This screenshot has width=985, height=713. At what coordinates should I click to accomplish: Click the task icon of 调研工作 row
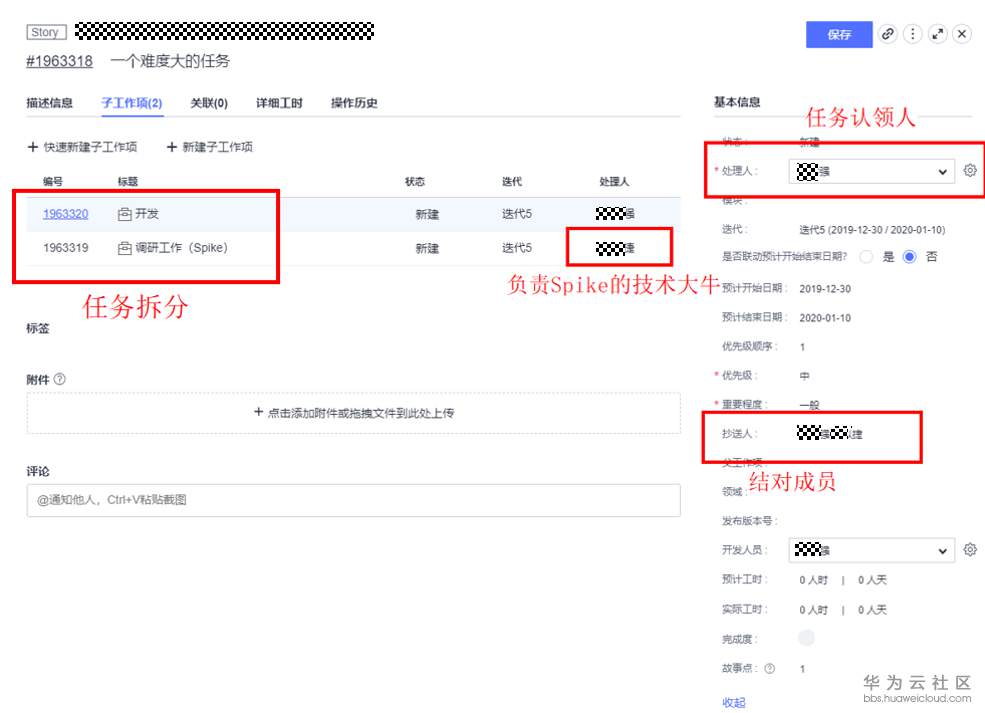[124, 248]
